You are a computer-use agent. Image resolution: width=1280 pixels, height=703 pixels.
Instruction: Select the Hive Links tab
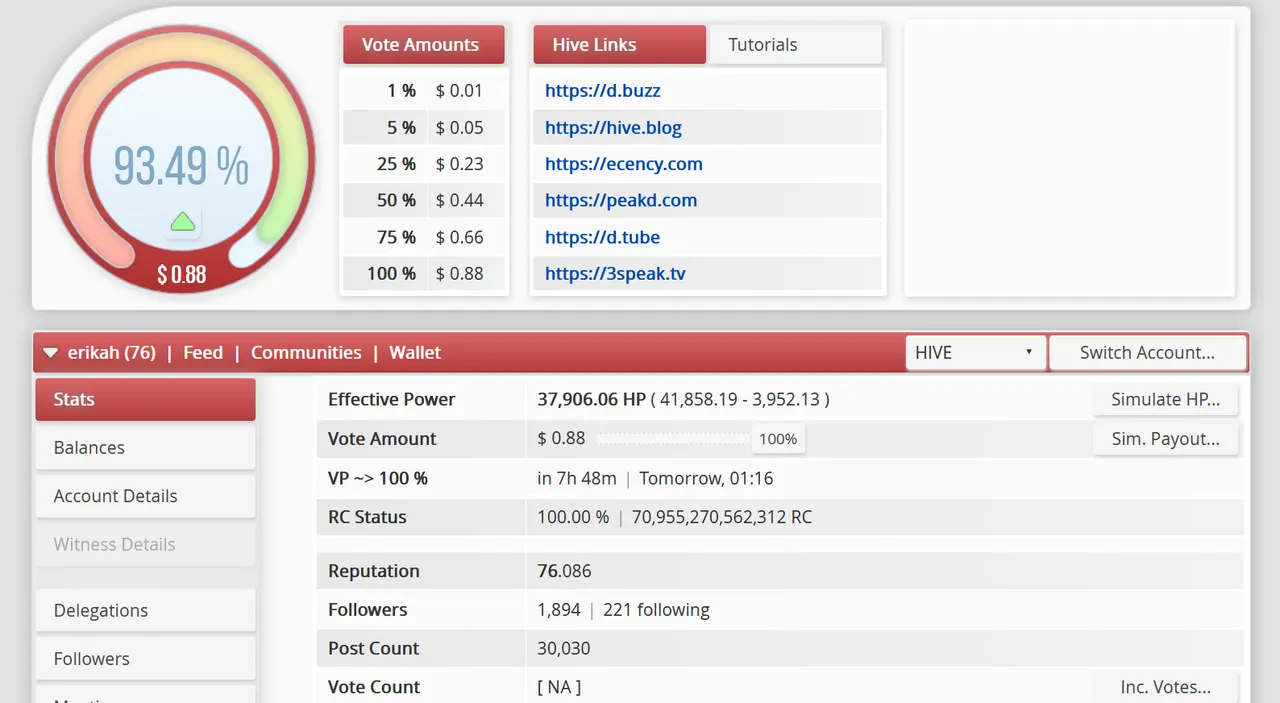tap(620, 45)
